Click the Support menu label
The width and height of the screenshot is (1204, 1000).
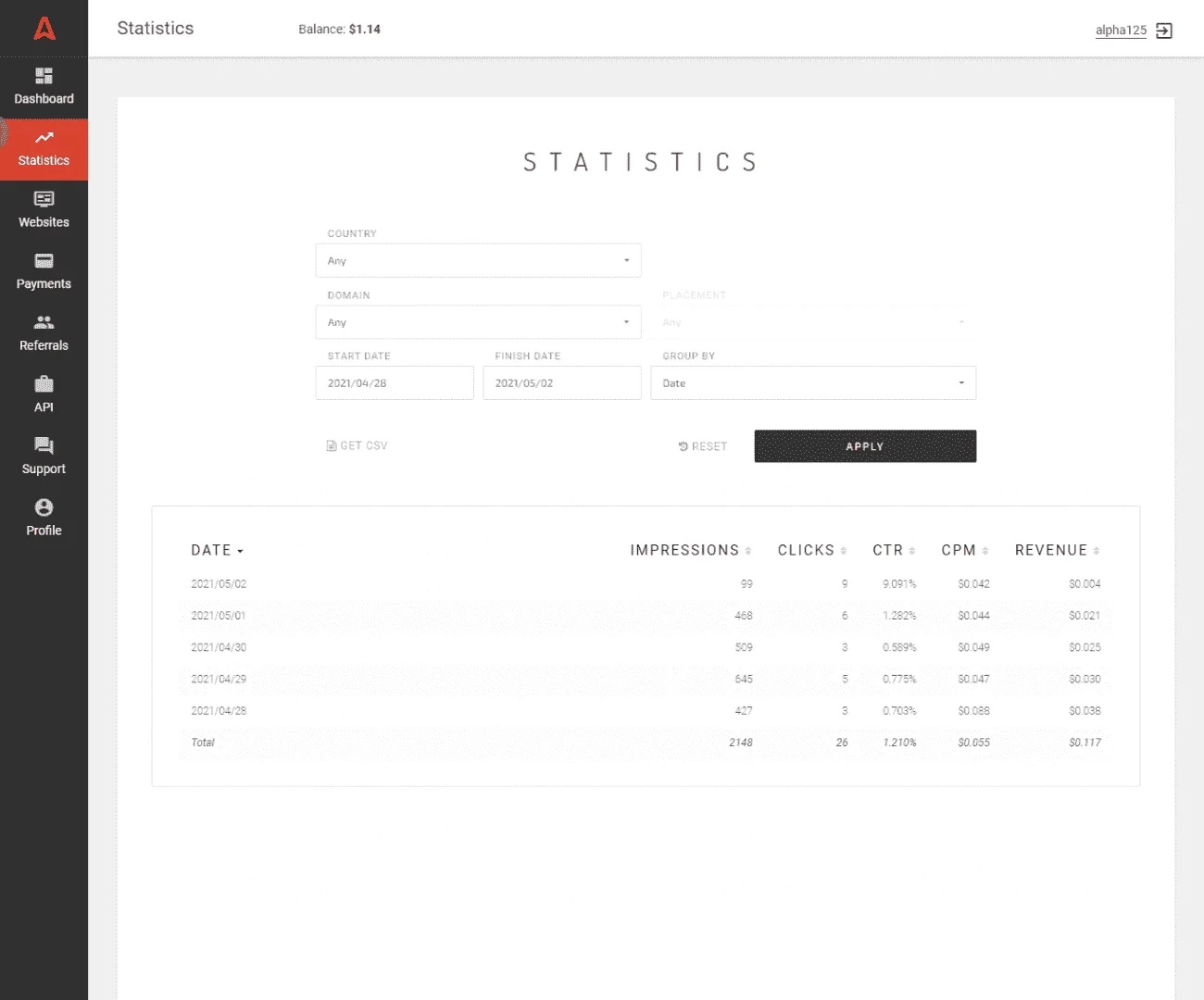(44, 469)
